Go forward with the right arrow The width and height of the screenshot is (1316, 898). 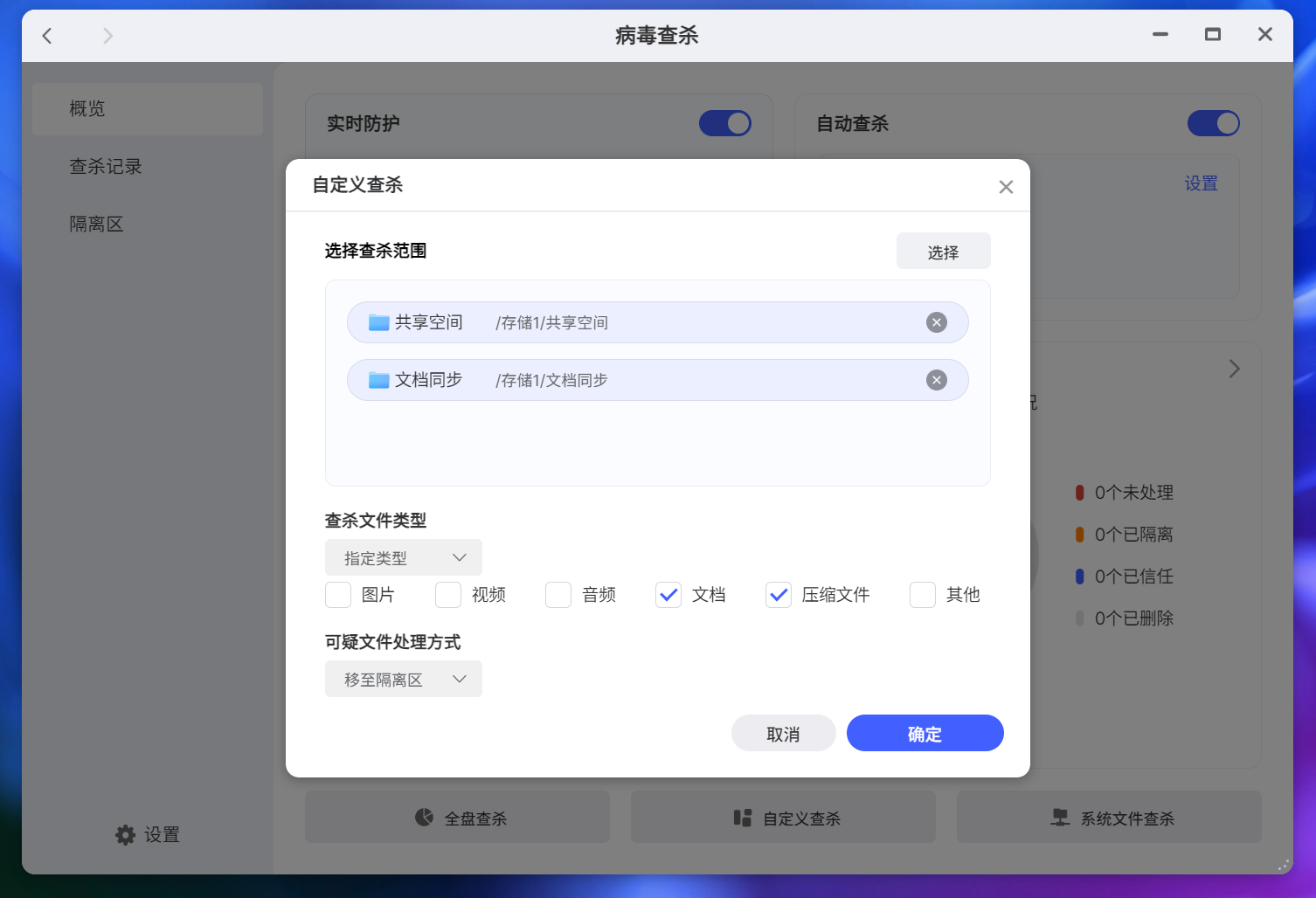pos(107,35)
